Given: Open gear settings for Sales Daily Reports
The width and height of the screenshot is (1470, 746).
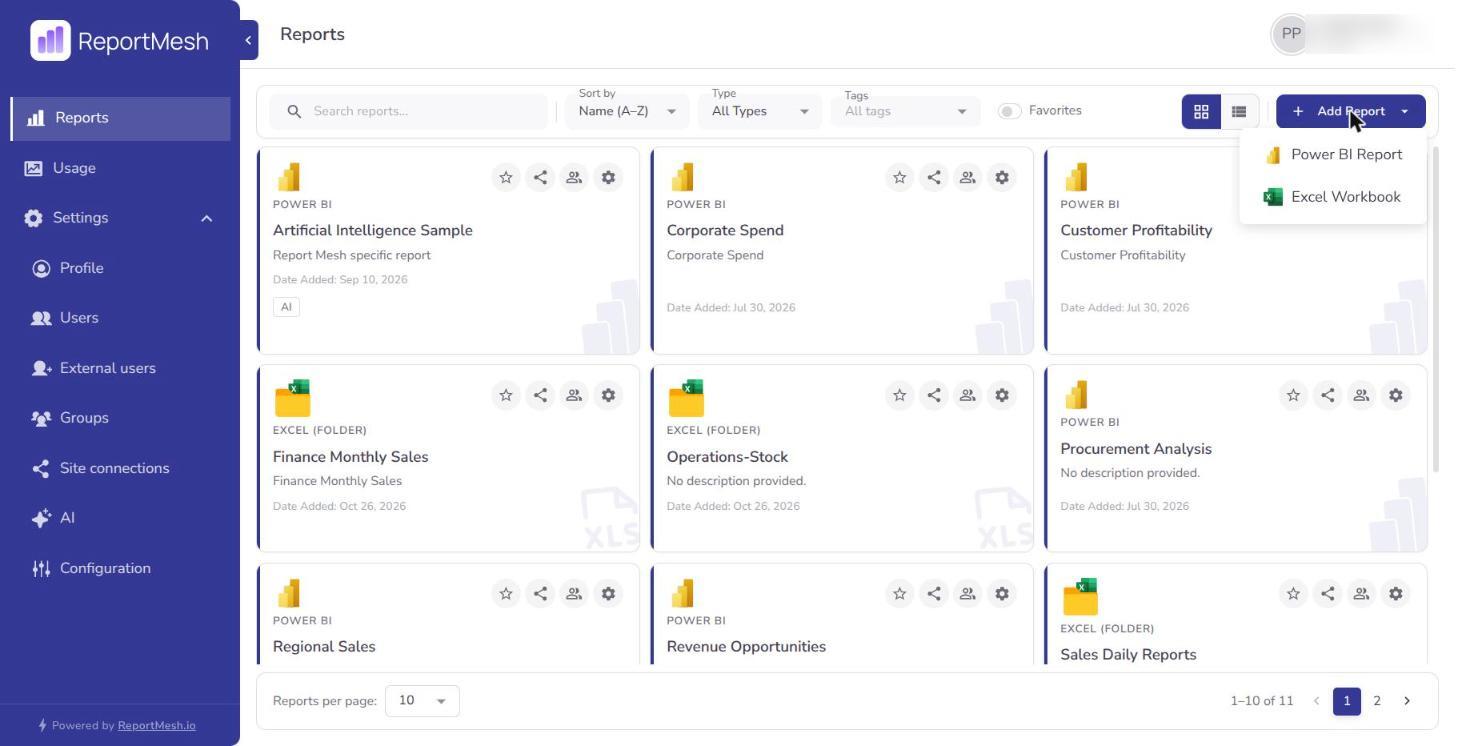Looking at the screenshot, I should 1396,593.
